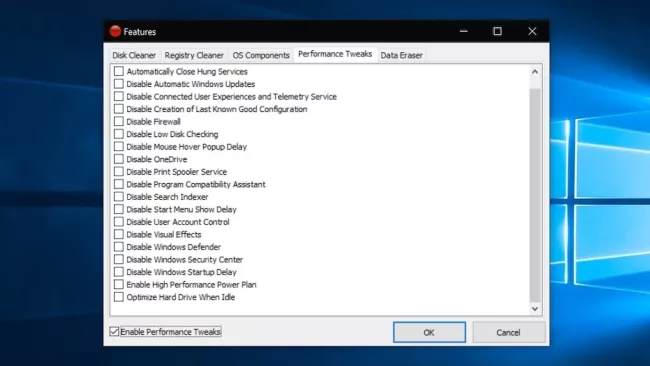The height and width of the screenshot is (366, 650).
Task: Minimize the Features window
Action: click(463, 31)
